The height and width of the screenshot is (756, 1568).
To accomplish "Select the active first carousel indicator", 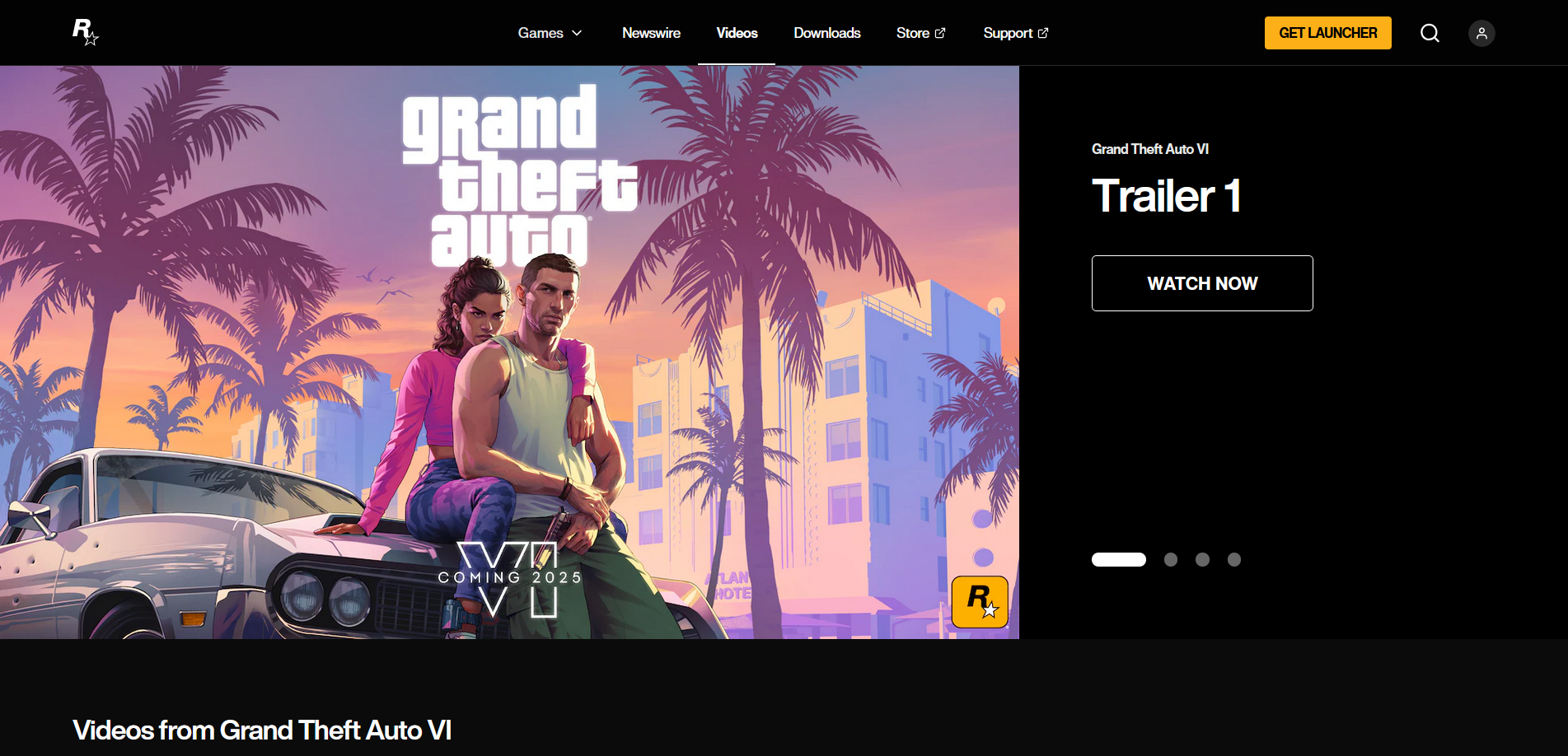I will (1119, 559).
